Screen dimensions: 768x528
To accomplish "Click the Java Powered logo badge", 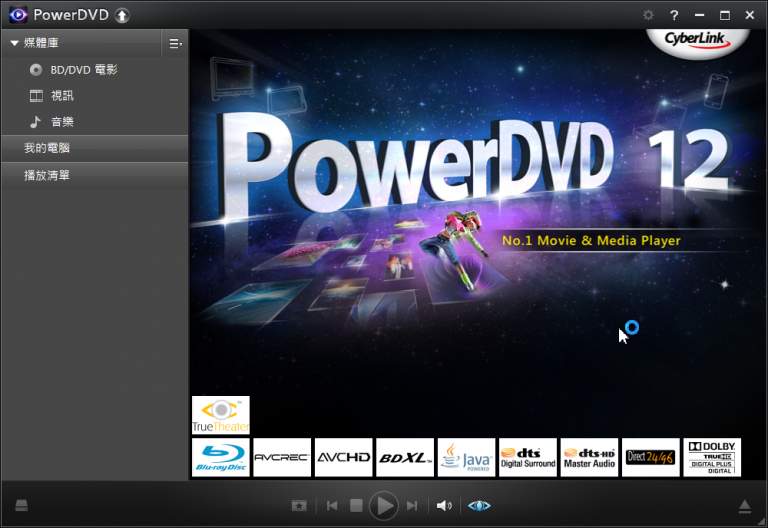I will (466, 457).
